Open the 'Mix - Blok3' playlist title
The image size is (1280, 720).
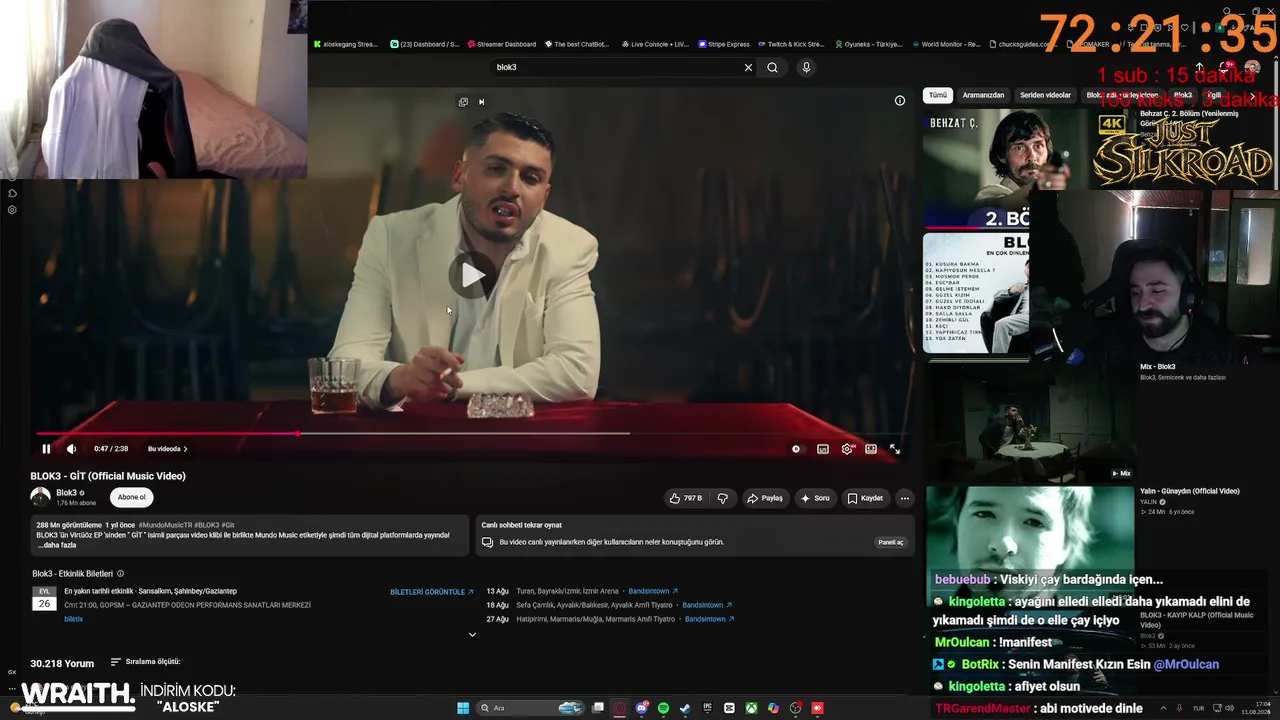point(1158,367)
